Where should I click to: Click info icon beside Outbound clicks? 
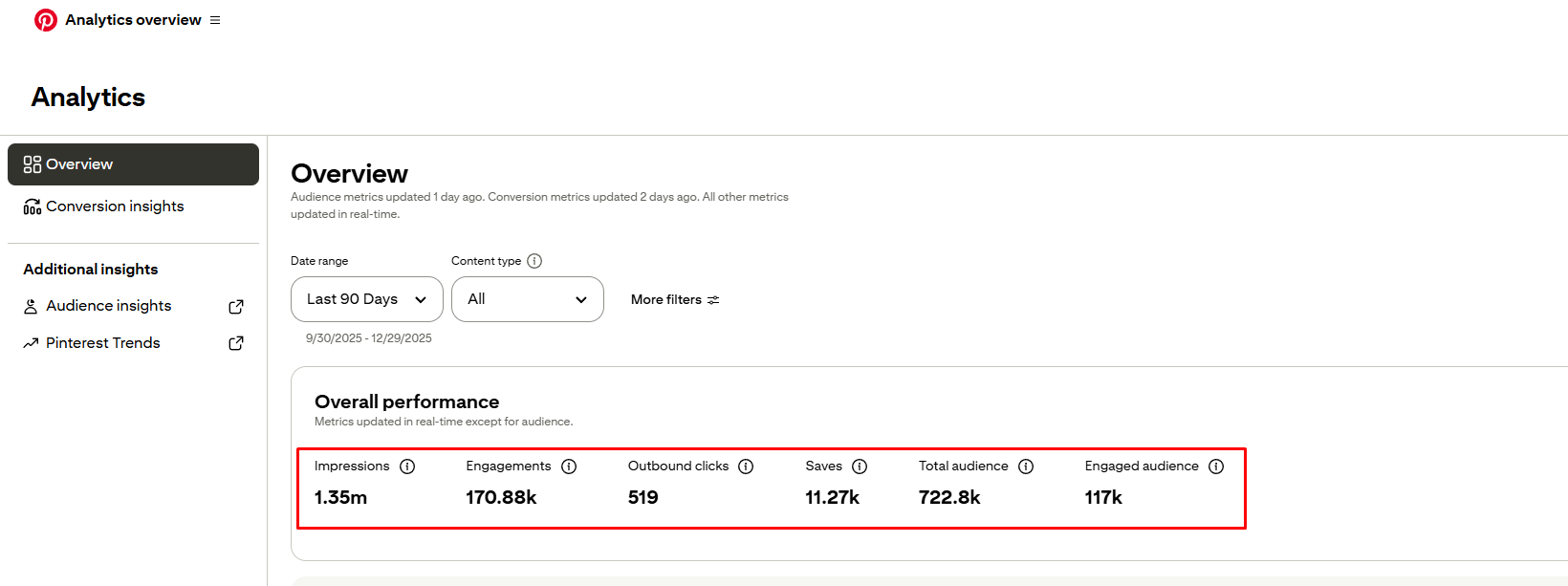pos(746,467)
